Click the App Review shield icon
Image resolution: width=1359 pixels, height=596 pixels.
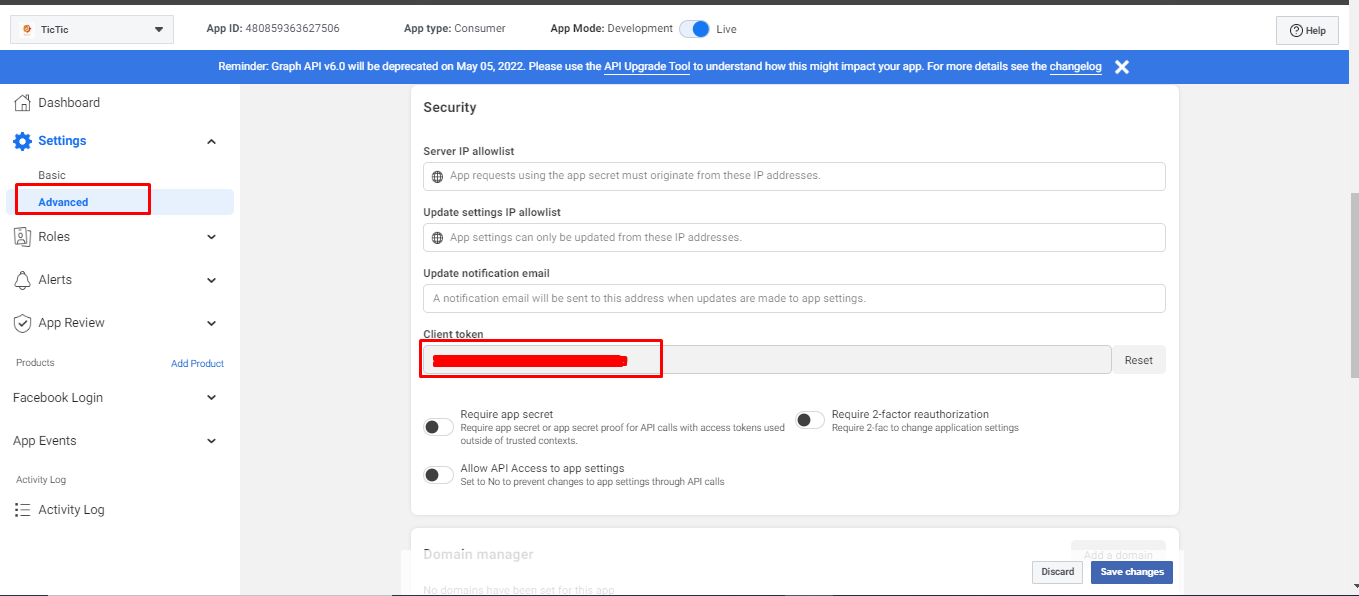pos(22,323)
